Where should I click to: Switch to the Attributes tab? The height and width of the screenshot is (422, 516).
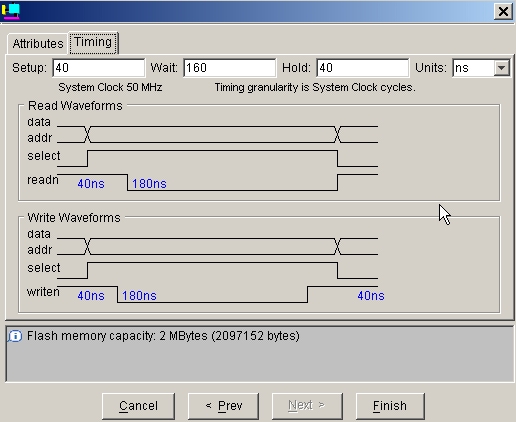coord(38,44)
